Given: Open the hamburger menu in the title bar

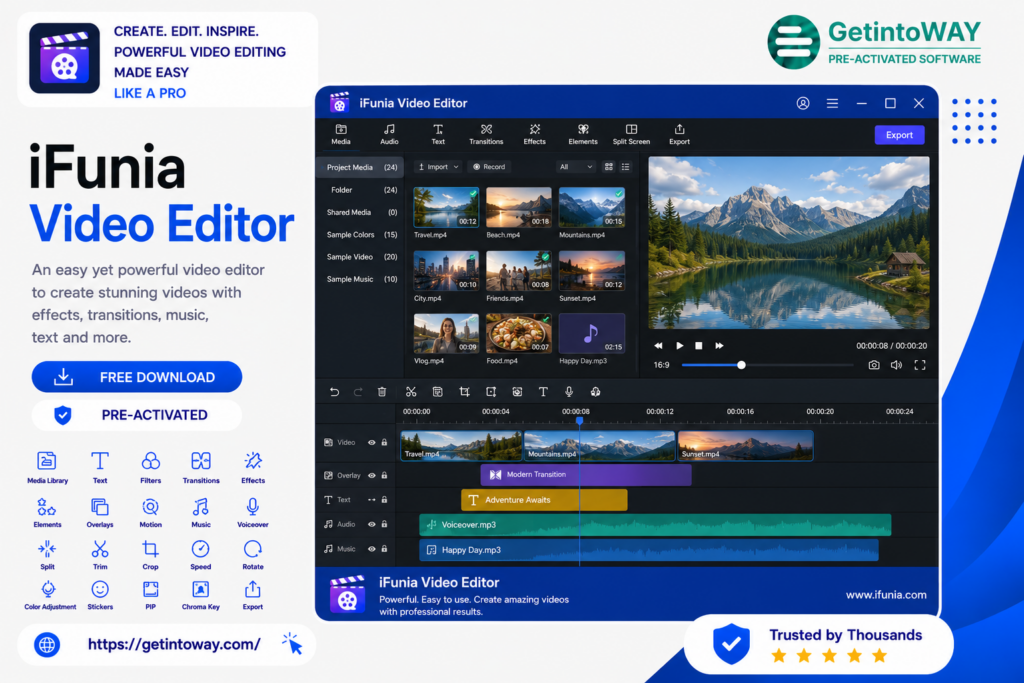Looking at the screenshot, I should 832,103.
